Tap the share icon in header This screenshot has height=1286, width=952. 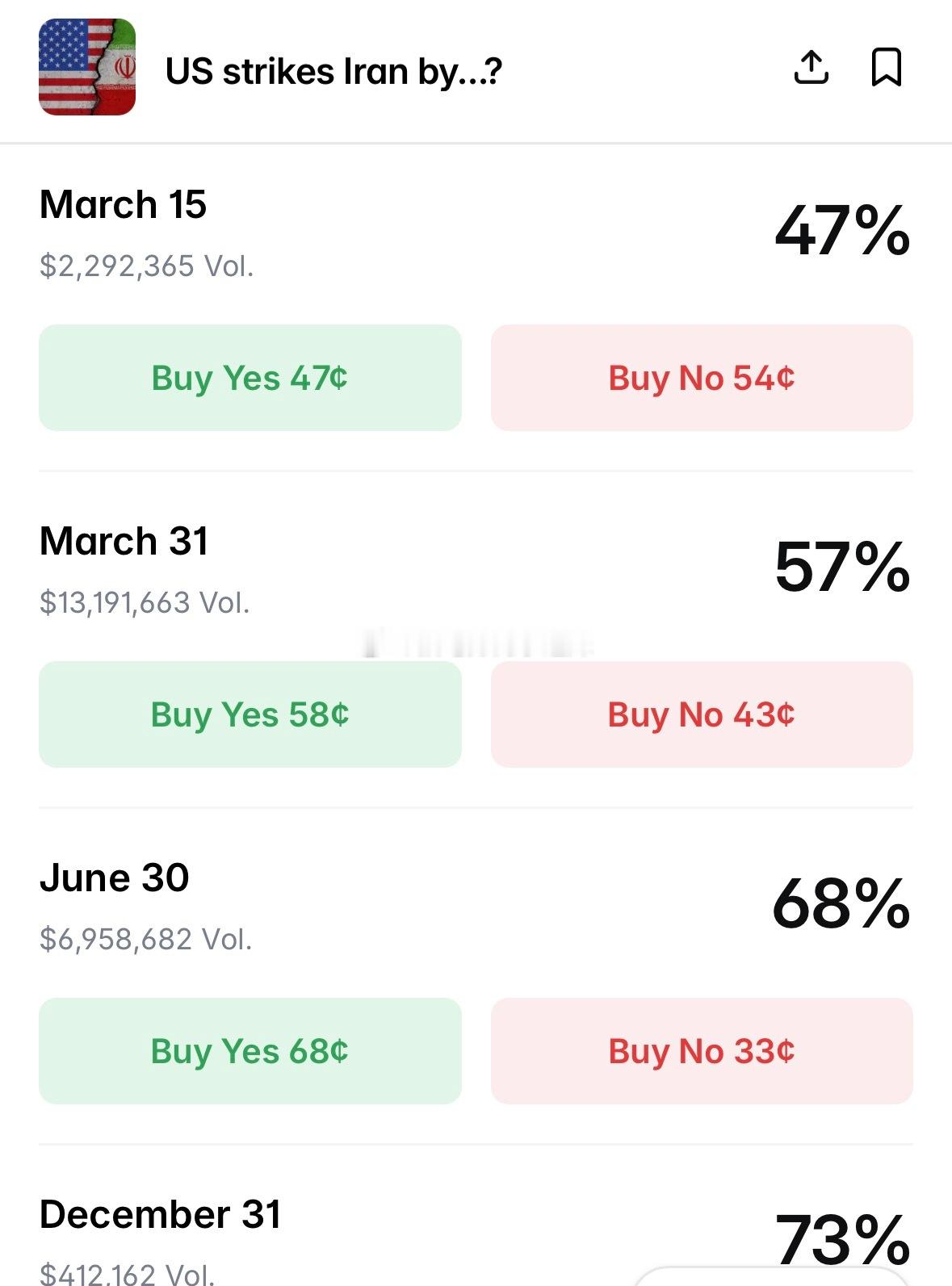click(x=811, y=68)
